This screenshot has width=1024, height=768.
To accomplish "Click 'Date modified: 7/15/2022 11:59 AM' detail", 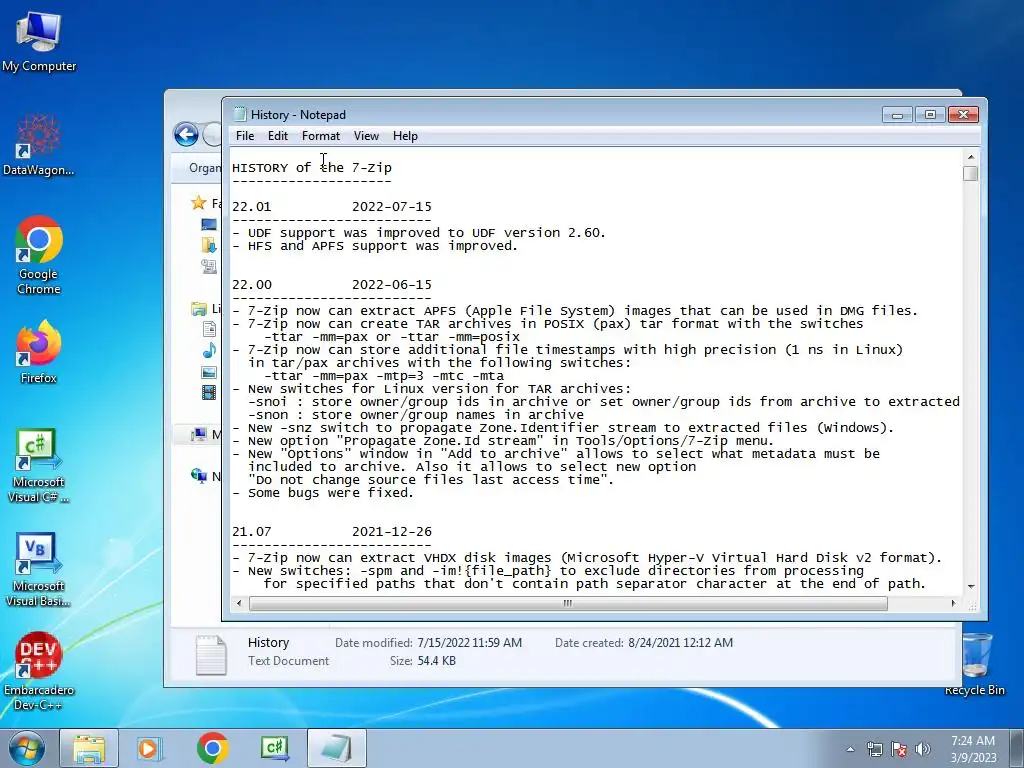I will click(428, 643).
